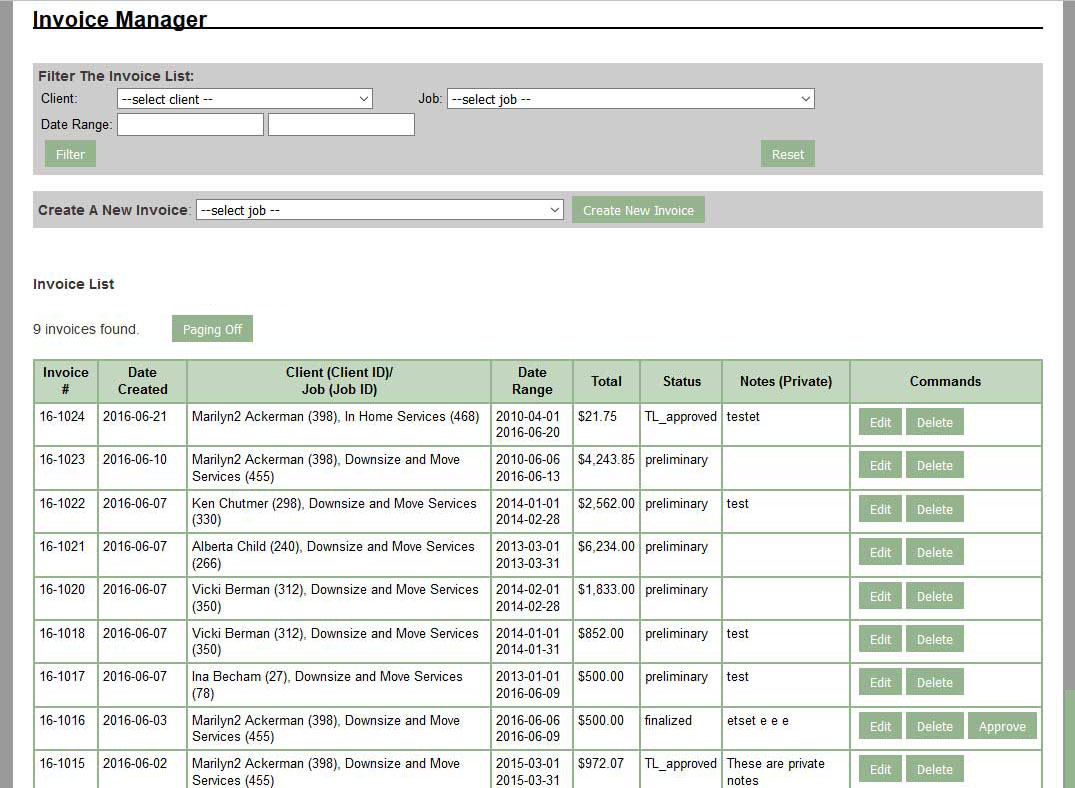Edit invoice 16-1024
1075x788 pixels.
tap(880, 422)
